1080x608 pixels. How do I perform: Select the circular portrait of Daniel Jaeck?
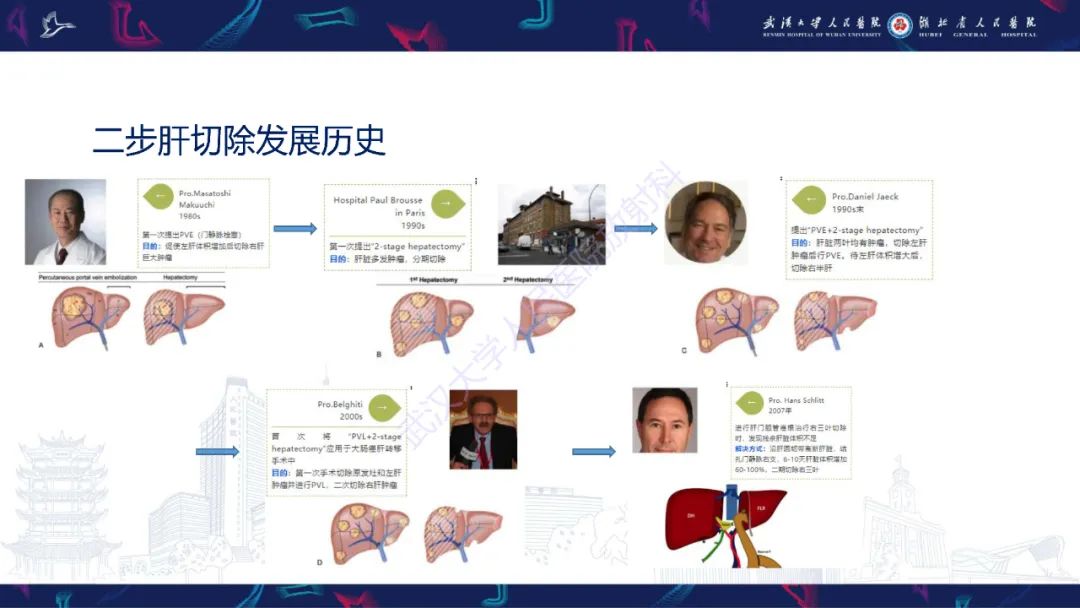pos(705,222)
